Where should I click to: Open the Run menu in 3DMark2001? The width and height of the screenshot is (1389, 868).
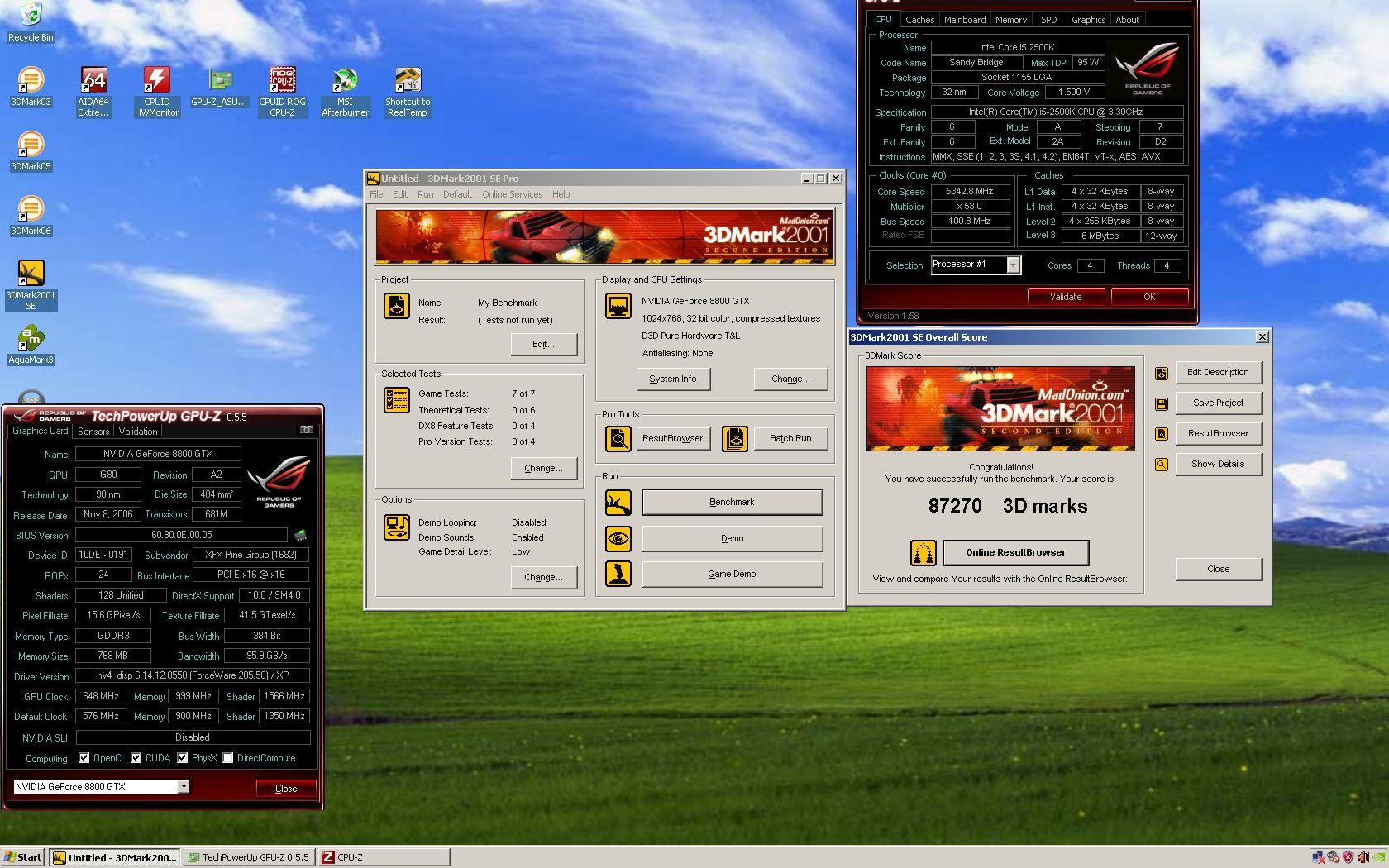point(425,194)
